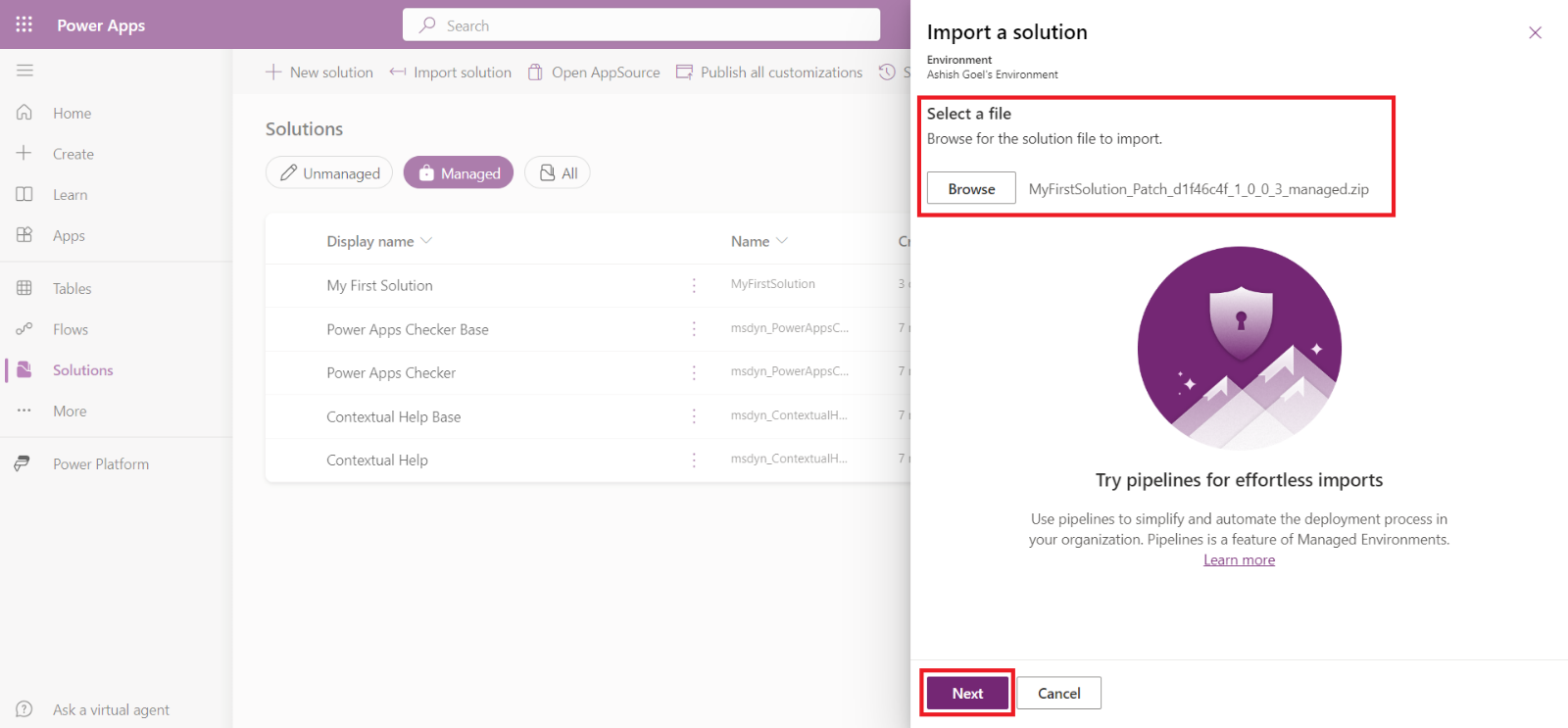Open Flows icon in left navigation
Viewport: 1568px width, 728px height.
pyautogui.click(x=24, y=329)
